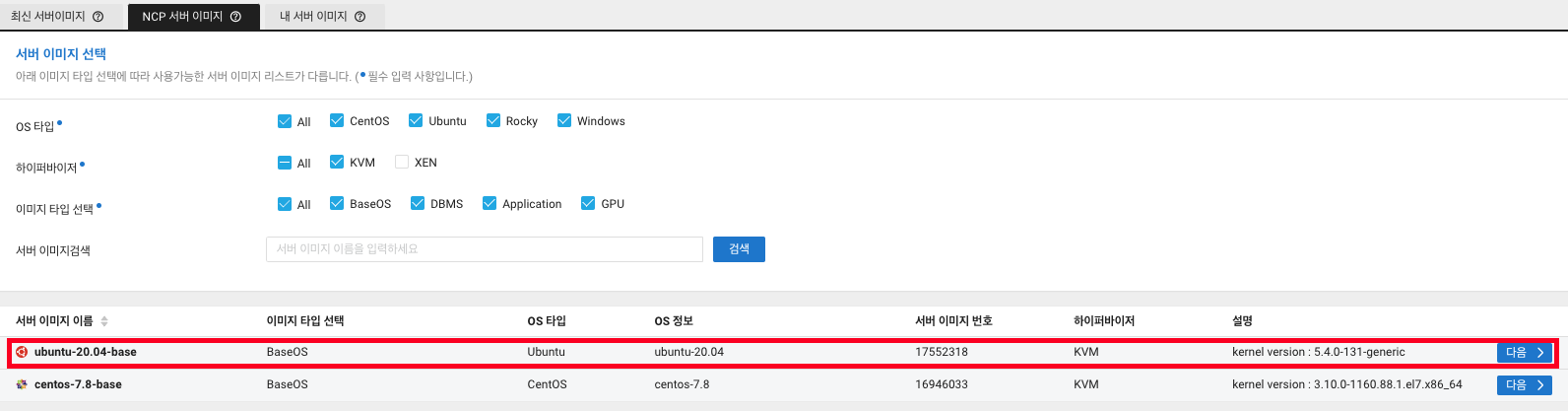Switch to 최신 서버이미지 tab
This screenshot has width=1568, height=411.
(62, 17)
